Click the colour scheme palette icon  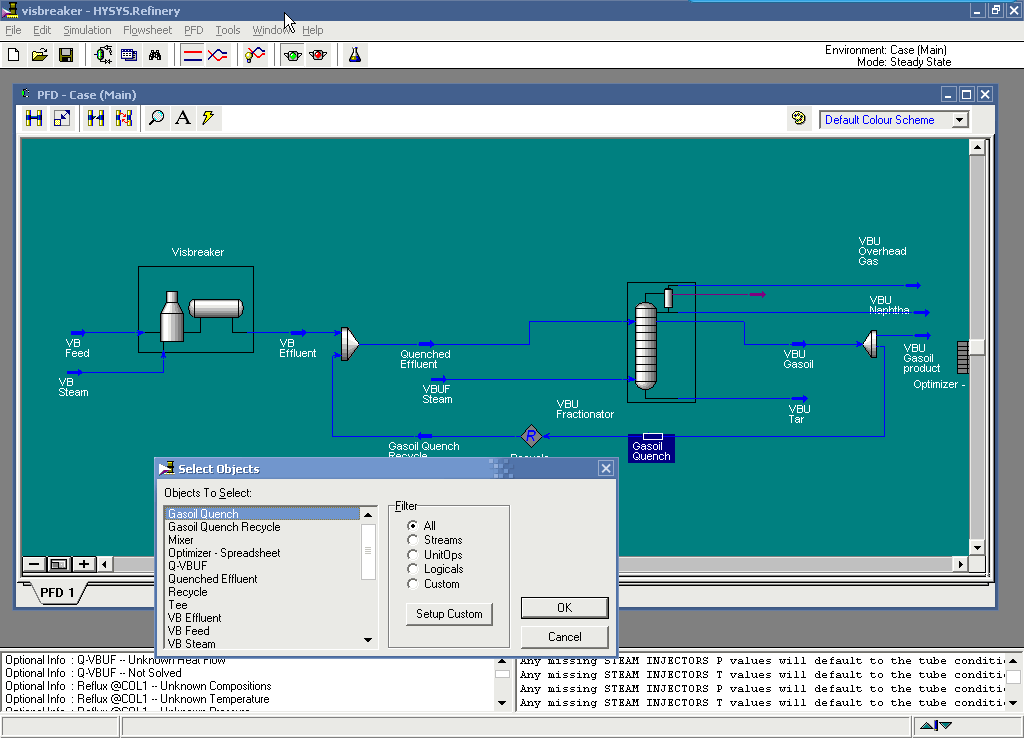(798, 118)
